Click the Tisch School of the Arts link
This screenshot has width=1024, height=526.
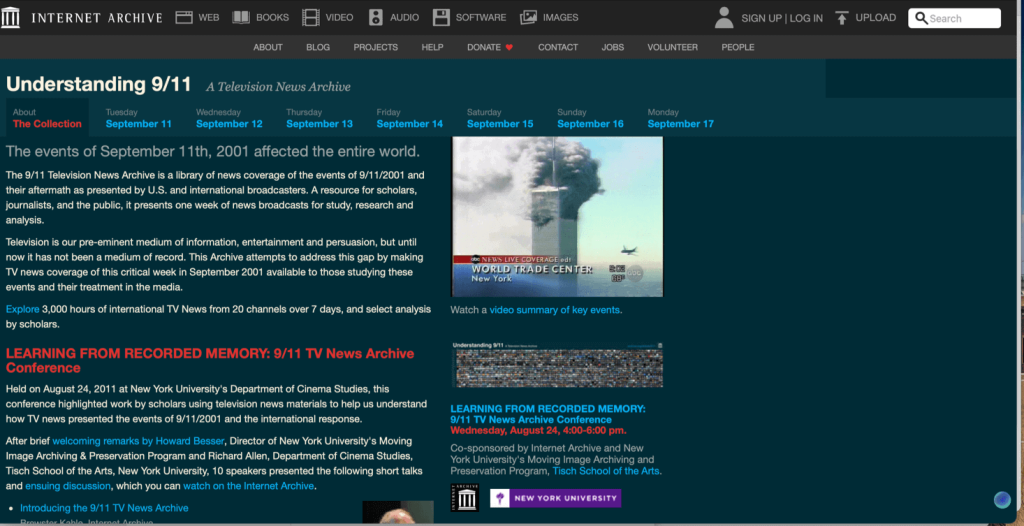point(605,470)
